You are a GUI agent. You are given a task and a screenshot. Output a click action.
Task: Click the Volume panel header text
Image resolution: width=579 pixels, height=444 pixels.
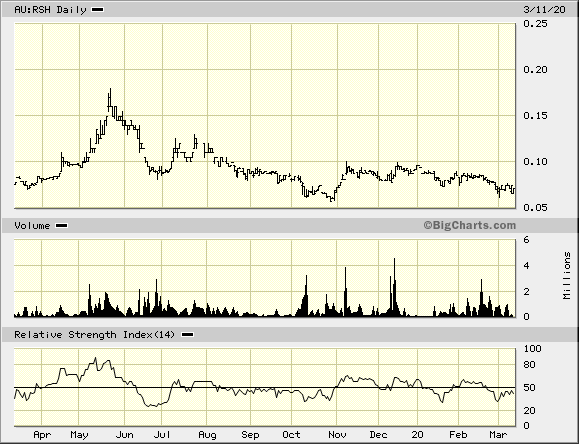(32, 225)
